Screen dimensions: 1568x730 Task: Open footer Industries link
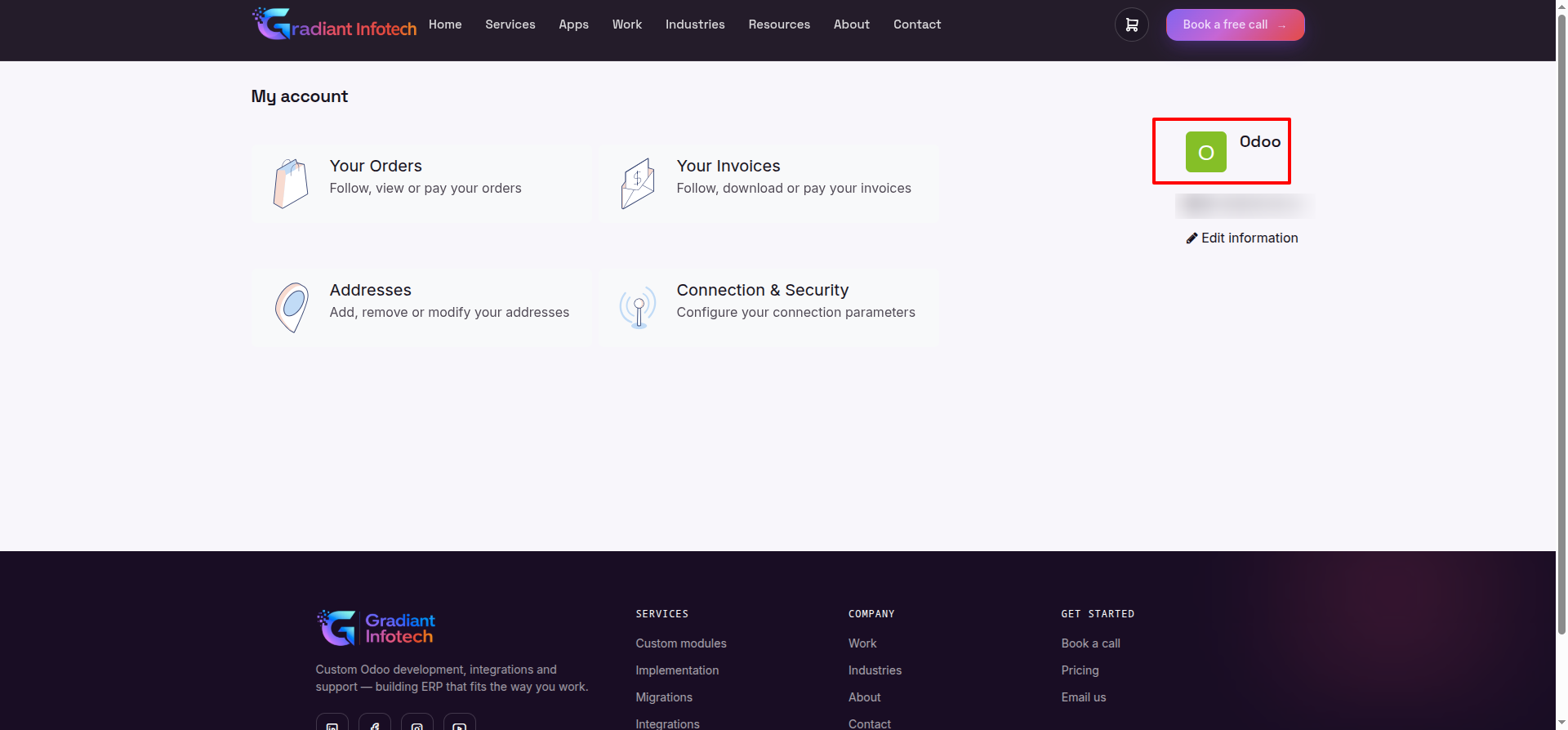(x=875, y=670)
